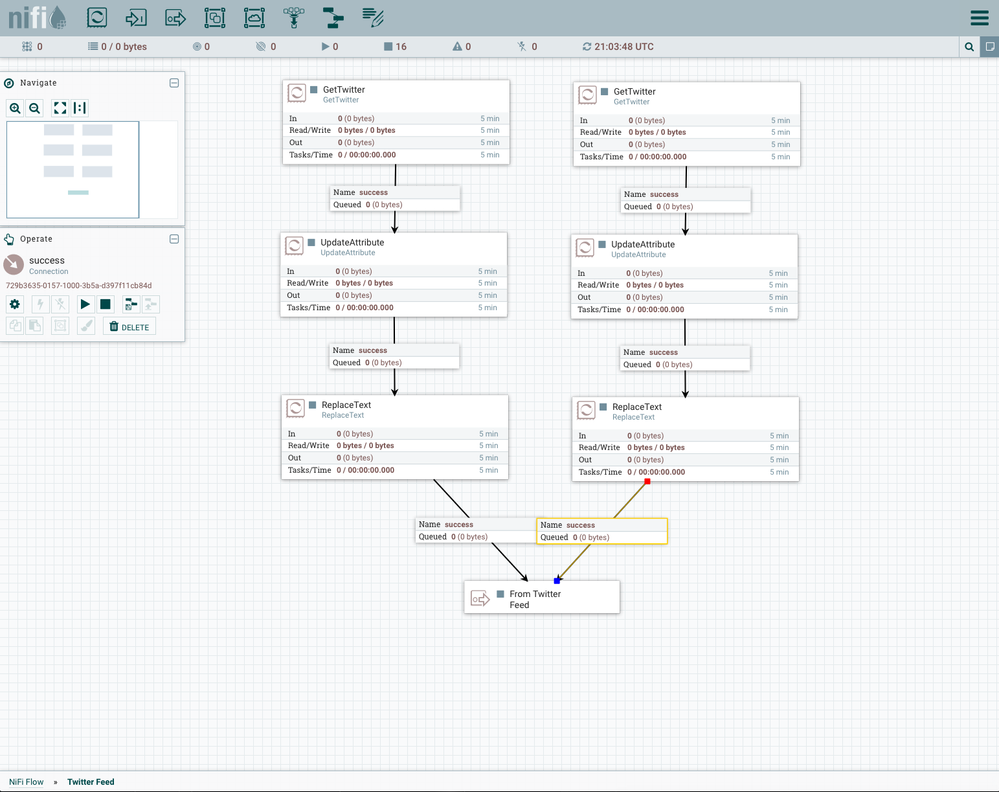The height and width of the screenshot is (792, 999).
Task: Click the birdseye minimap thumbnail
Action: tap(73, 169)
